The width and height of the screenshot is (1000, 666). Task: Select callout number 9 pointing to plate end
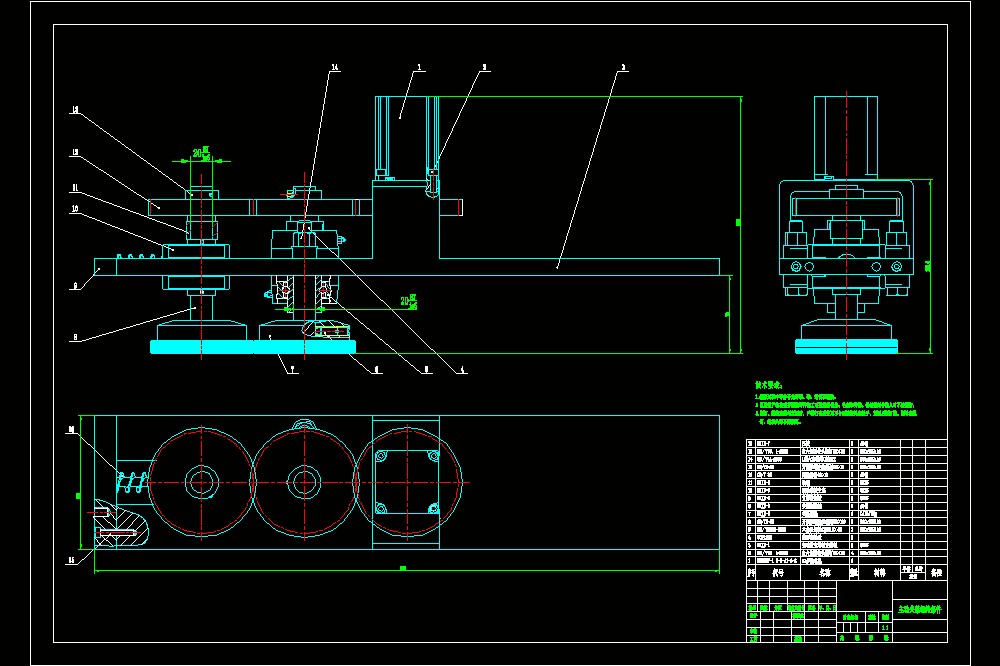tap(75, 286)
